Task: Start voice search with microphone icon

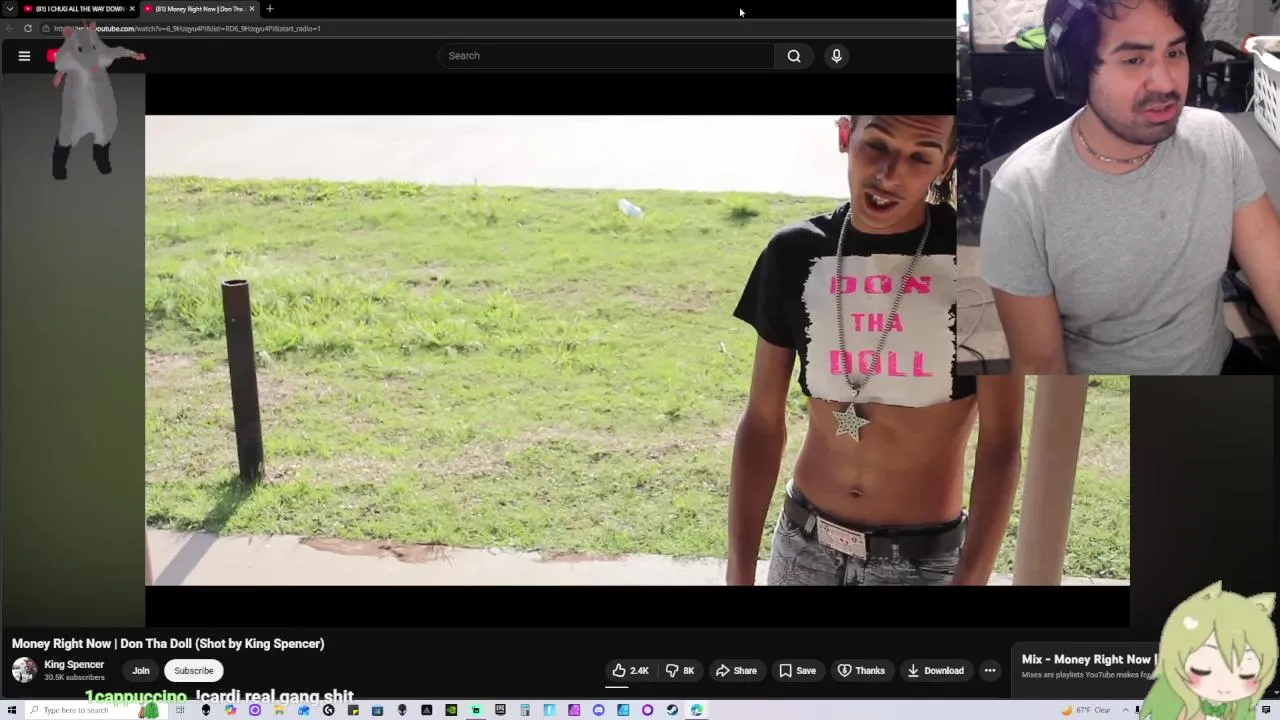Action: [x=836, y=56]
